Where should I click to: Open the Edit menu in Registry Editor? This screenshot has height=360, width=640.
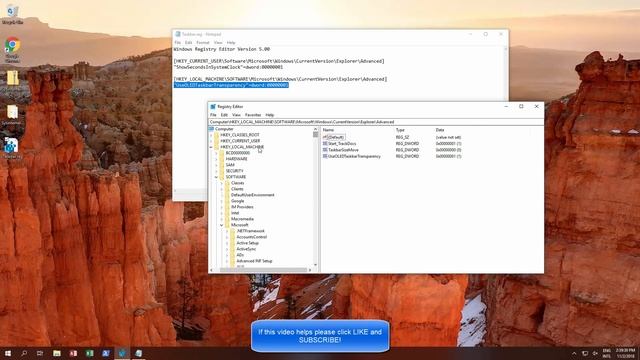224,115
